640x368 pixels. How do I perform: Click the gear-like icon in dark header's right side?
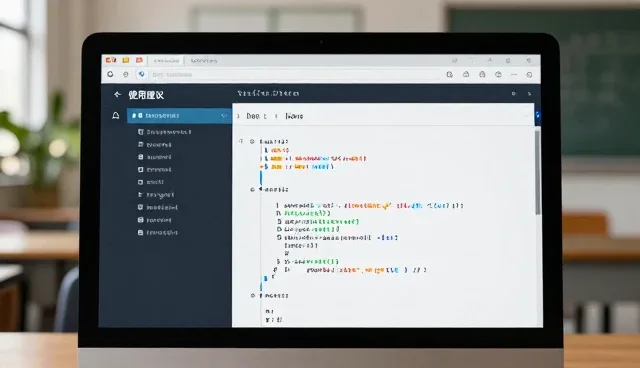[x=514, y=93]
